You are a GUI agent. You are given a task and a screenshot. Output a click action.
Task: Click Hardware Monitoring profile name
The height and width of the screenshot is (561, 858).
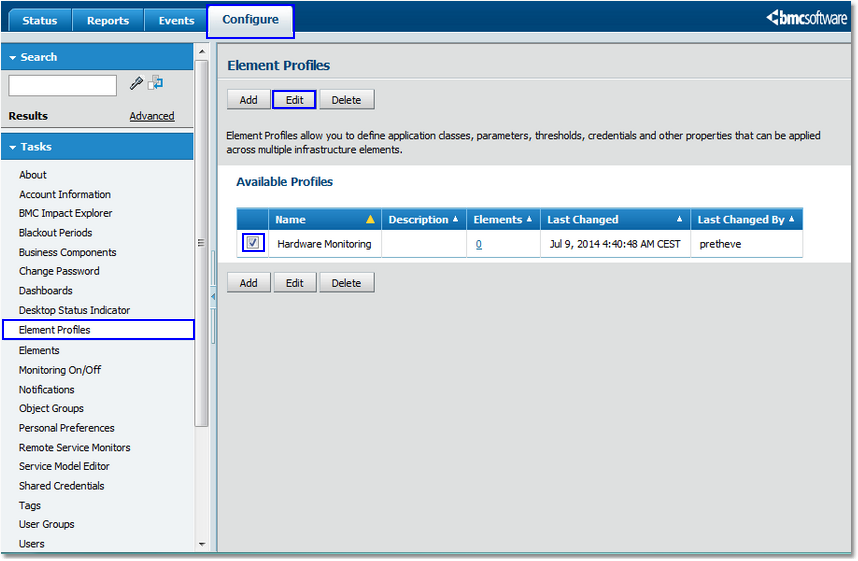coord(324,244)
